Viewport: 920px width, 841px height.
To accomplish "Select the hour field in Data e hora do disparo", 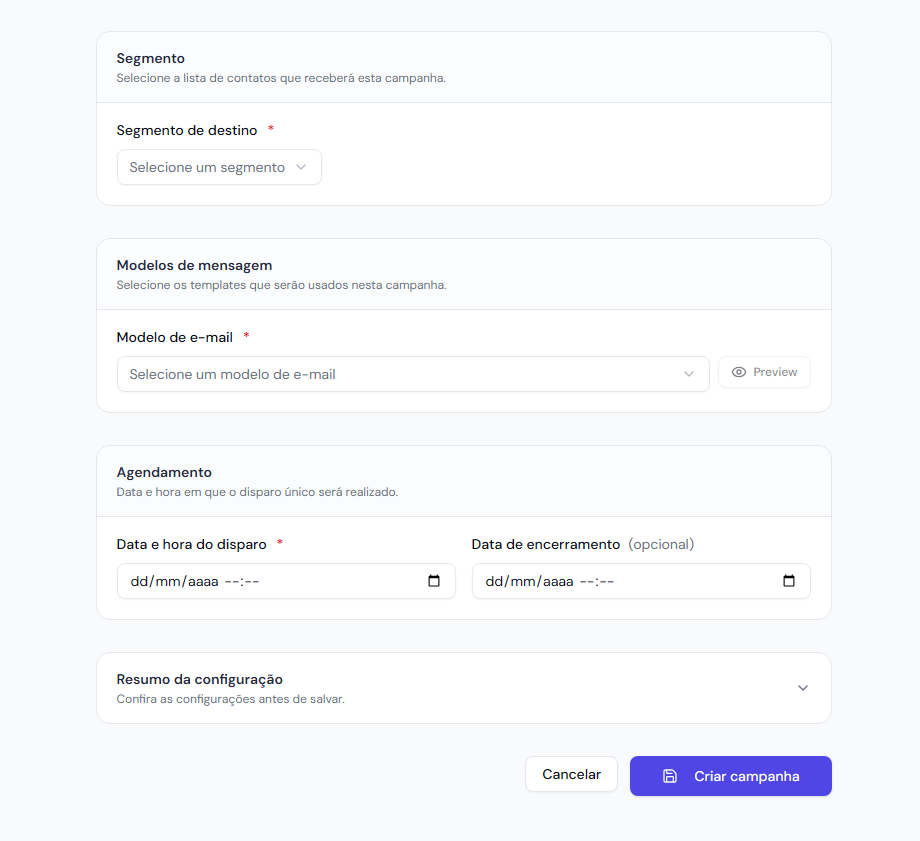I will point(231,581).
